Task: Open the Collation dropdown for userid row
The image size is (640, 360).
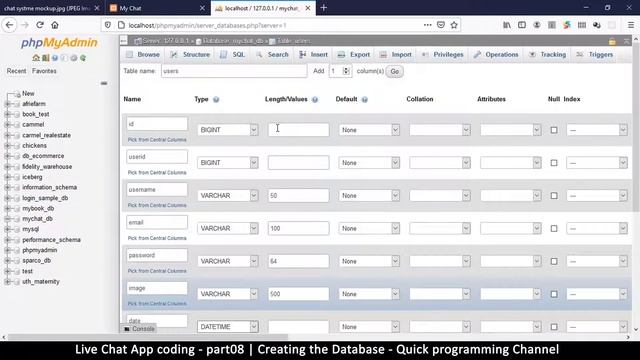Action: [x=440, y=162]
